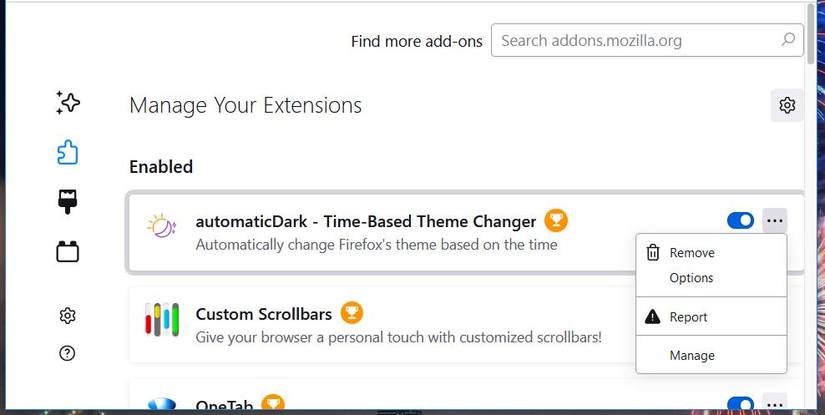Choose Report in the extension menu

point(688,317)
